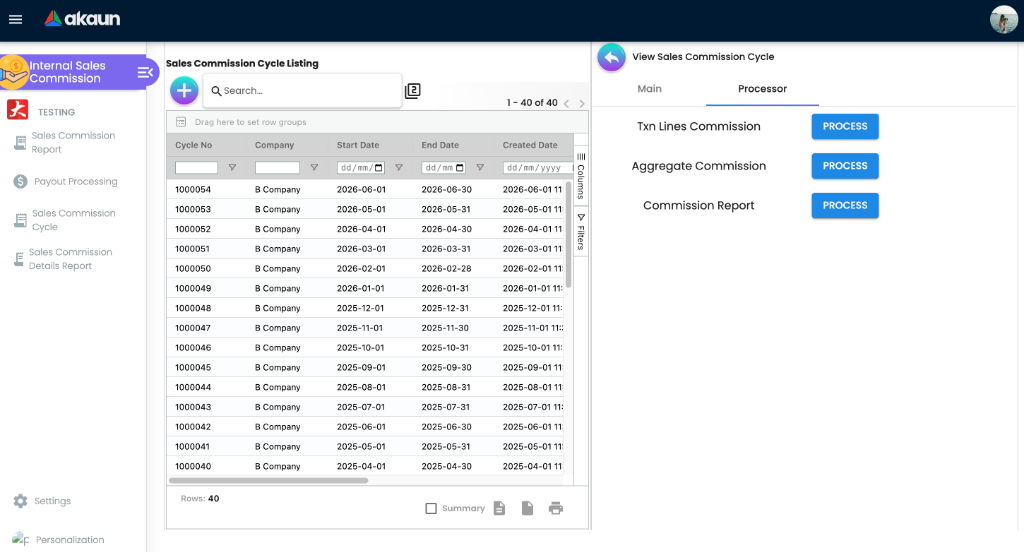Go to previous page of listing
The image size is (1024, 552).
[567, 103]
